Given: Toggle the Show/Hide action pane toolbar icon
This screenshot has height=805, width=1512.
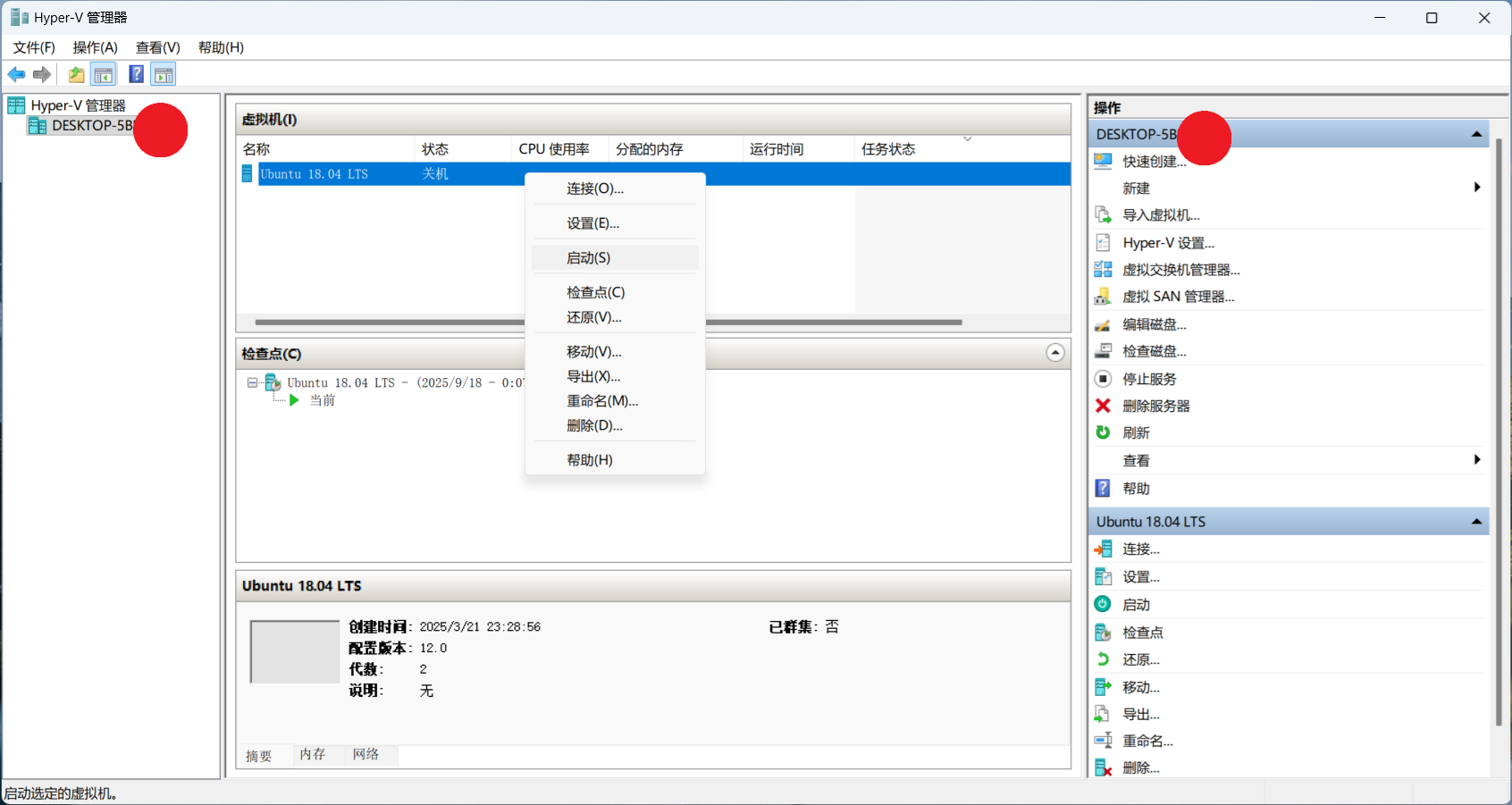Looking at the screenshot, I should (163, 74).
